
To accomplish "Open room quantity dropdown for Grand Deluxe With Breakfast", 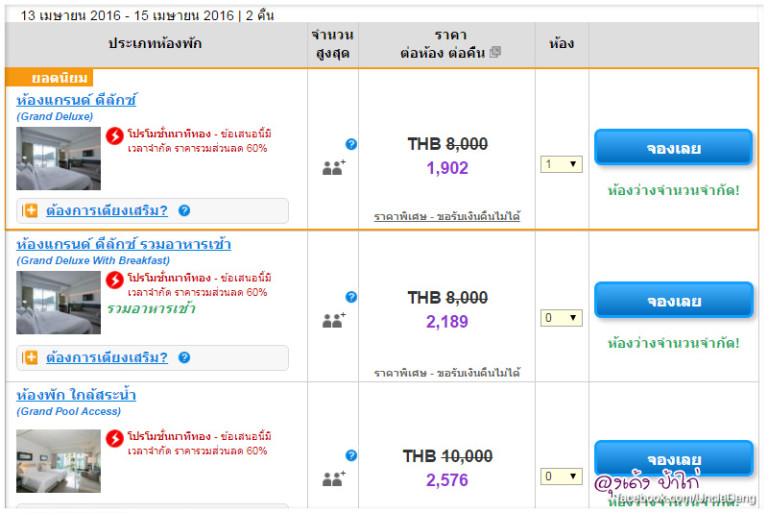I will tap(561, 318).
